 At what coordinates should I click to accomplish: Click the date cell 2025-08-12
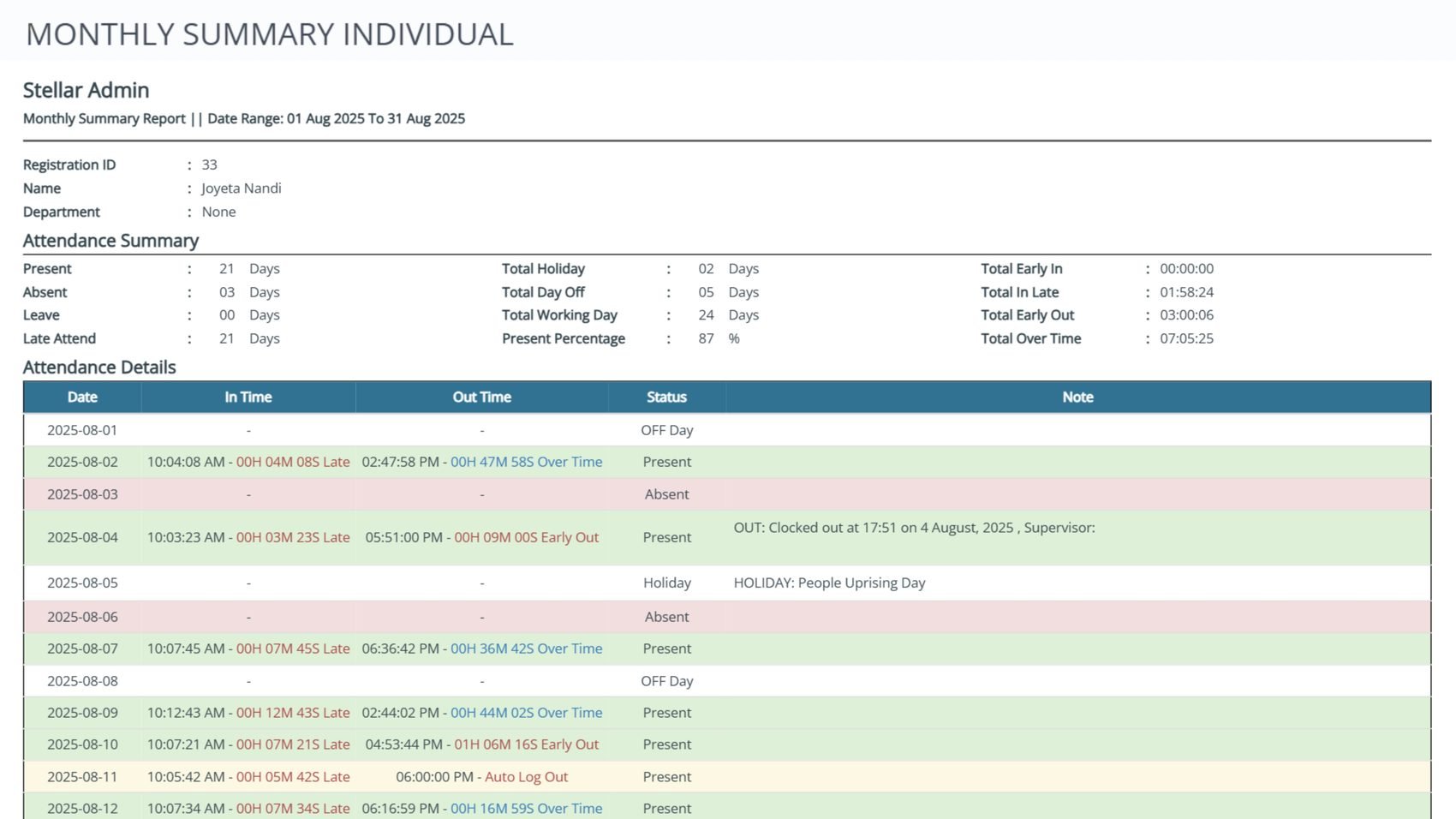click(x=82, y=809)
